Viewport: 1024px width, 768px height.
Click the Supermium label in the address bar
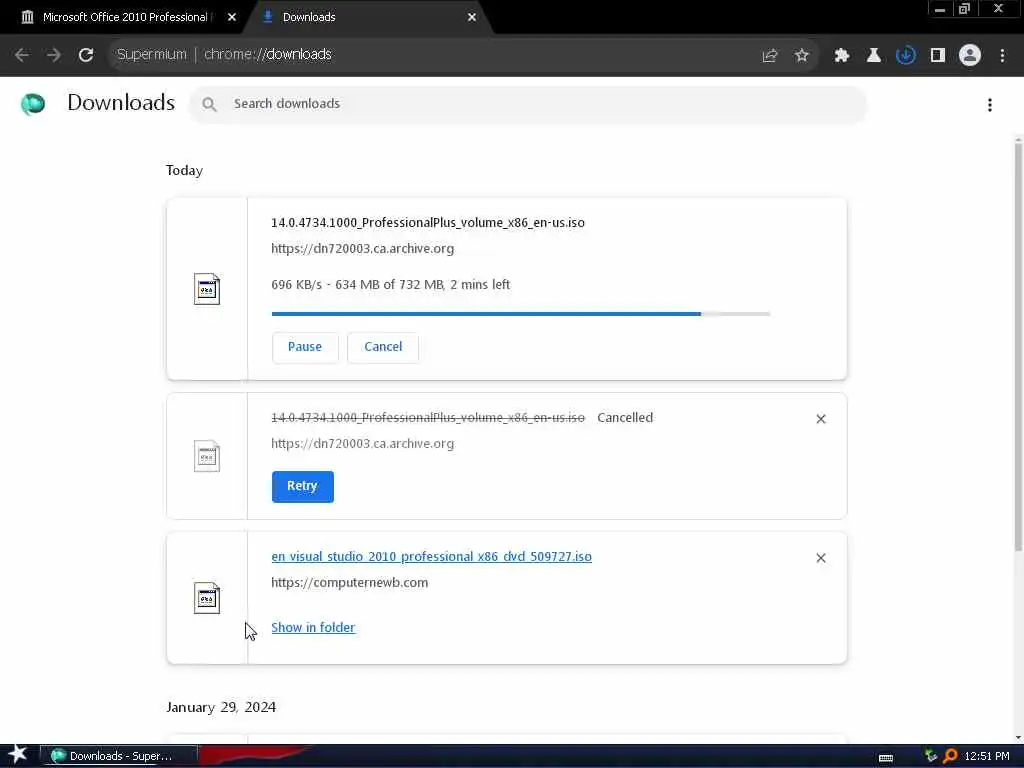coord(152,54)
